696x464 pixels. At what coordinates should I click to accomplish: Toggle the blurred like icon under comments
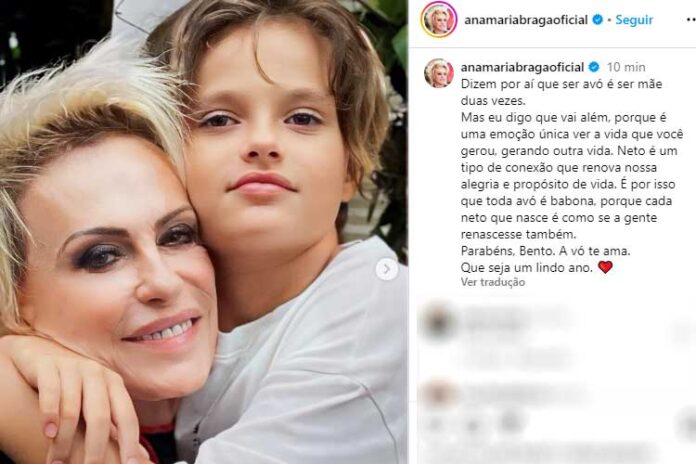coord(437,424)
